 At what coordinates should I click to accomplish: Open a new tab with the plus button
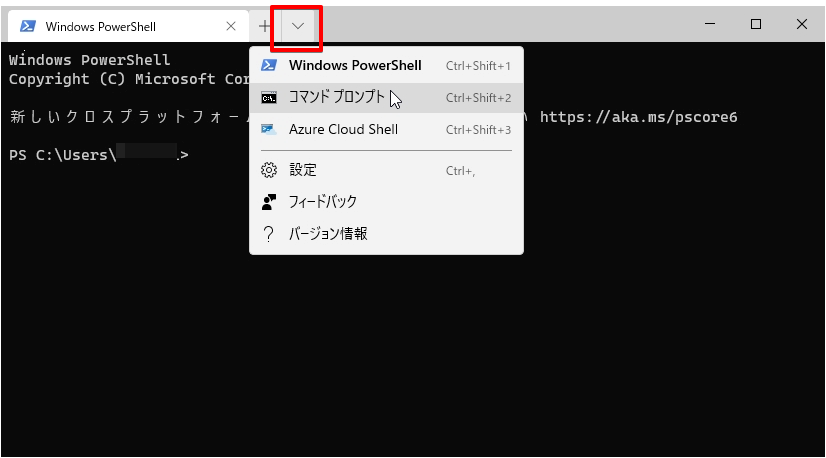coord(264,26)
